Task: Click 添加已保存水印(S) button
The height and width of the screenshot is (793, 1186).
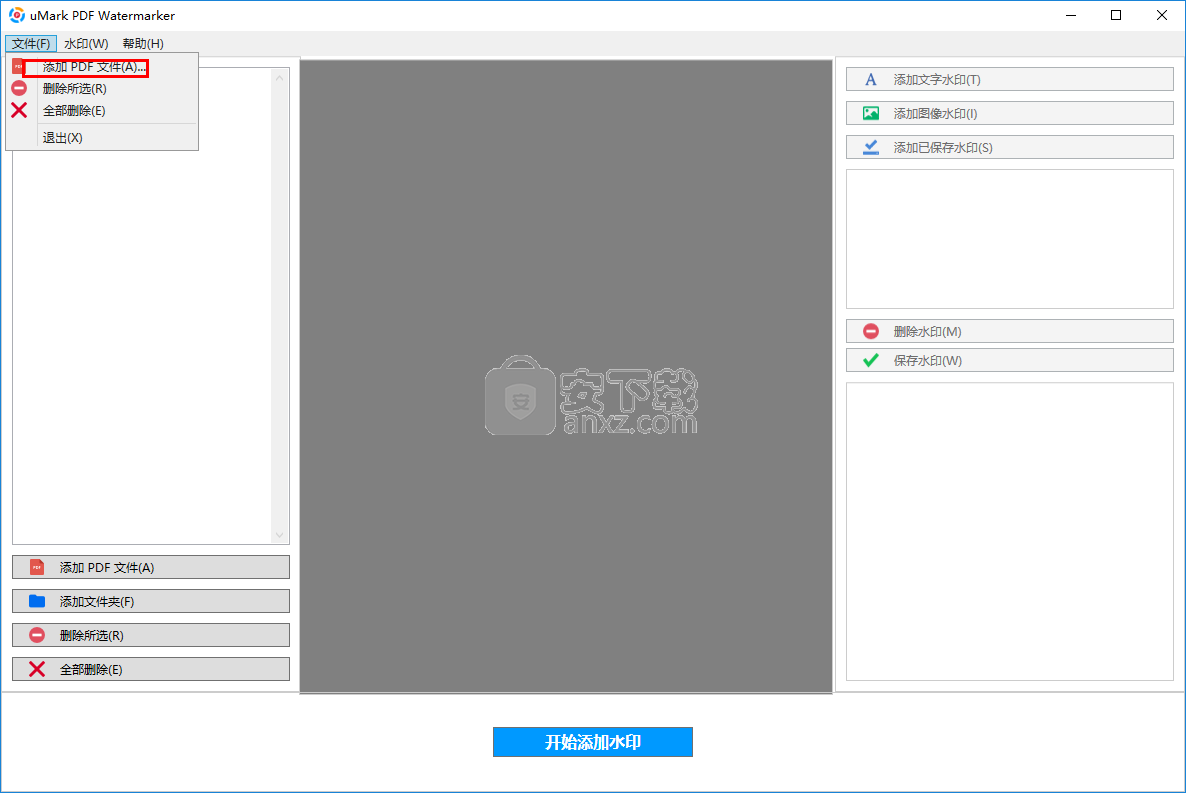Action: click(x=1010, y=148)
